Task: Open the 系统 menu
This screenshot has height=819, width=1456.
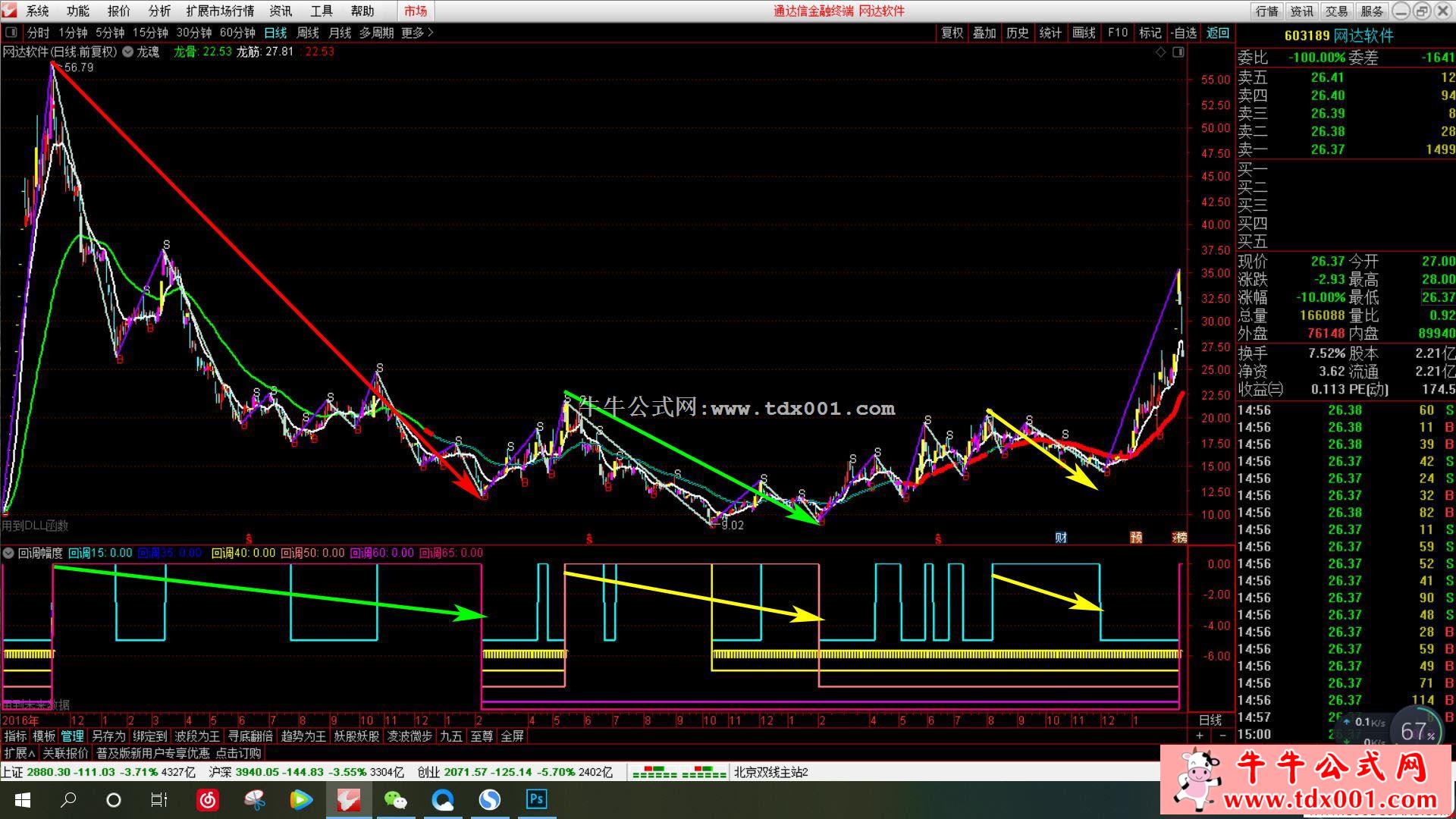Action: (x=37, y=11)
